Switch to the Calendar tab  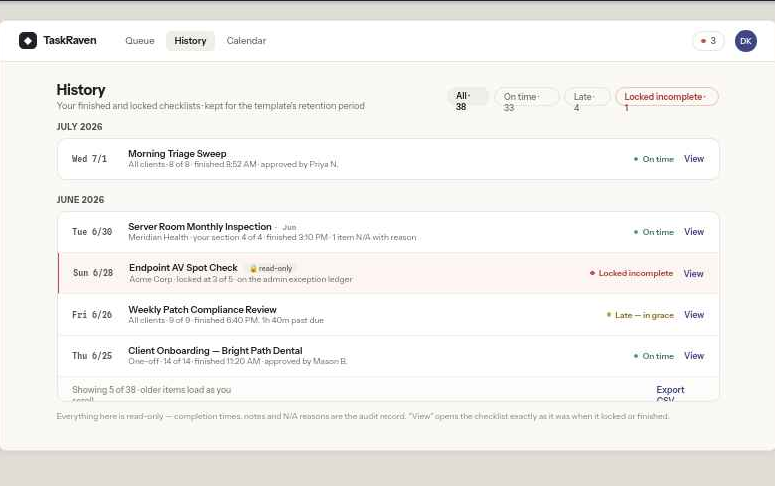246,41
